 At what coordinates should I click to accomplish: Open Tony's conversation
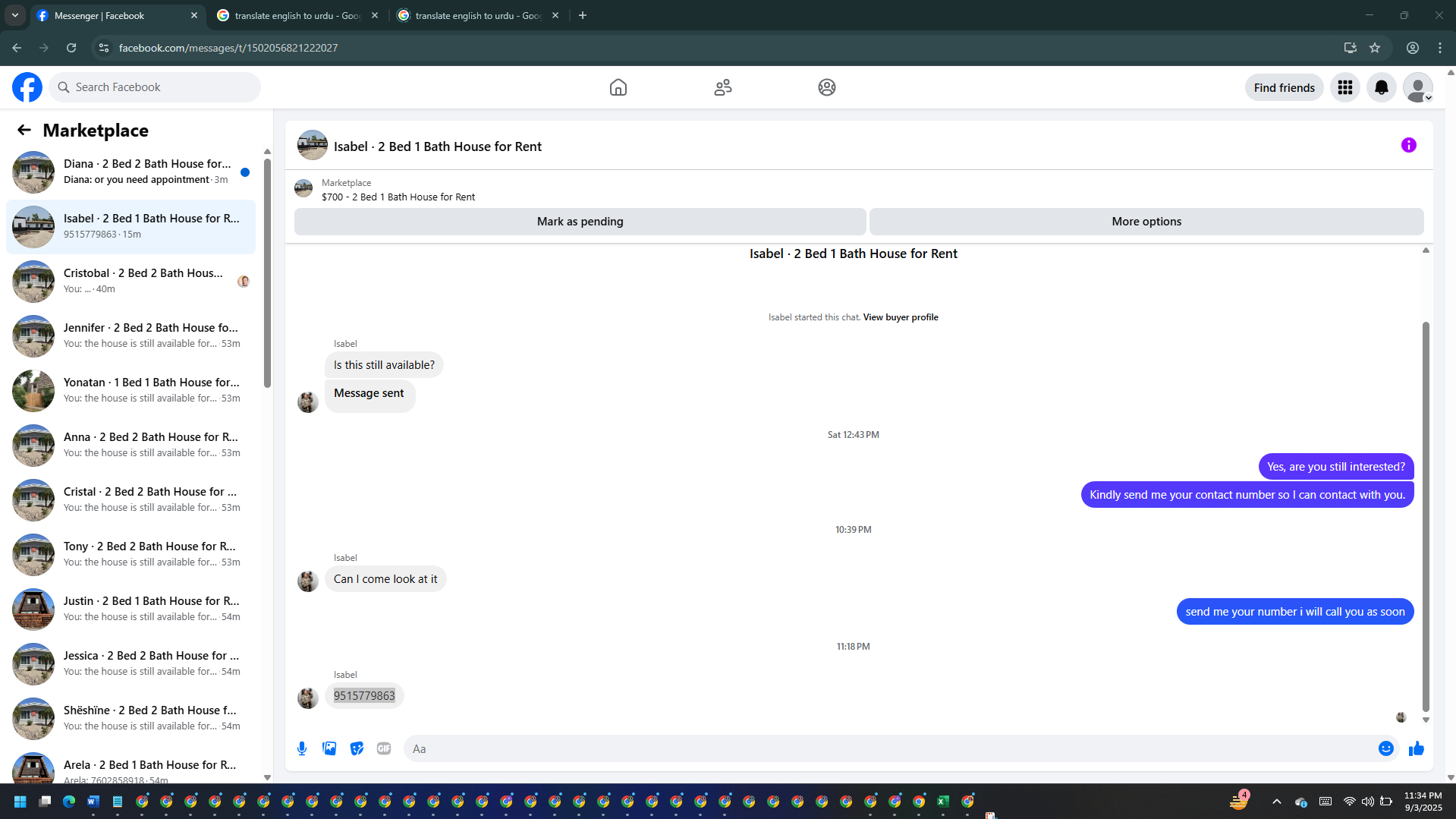click(131, 555)
